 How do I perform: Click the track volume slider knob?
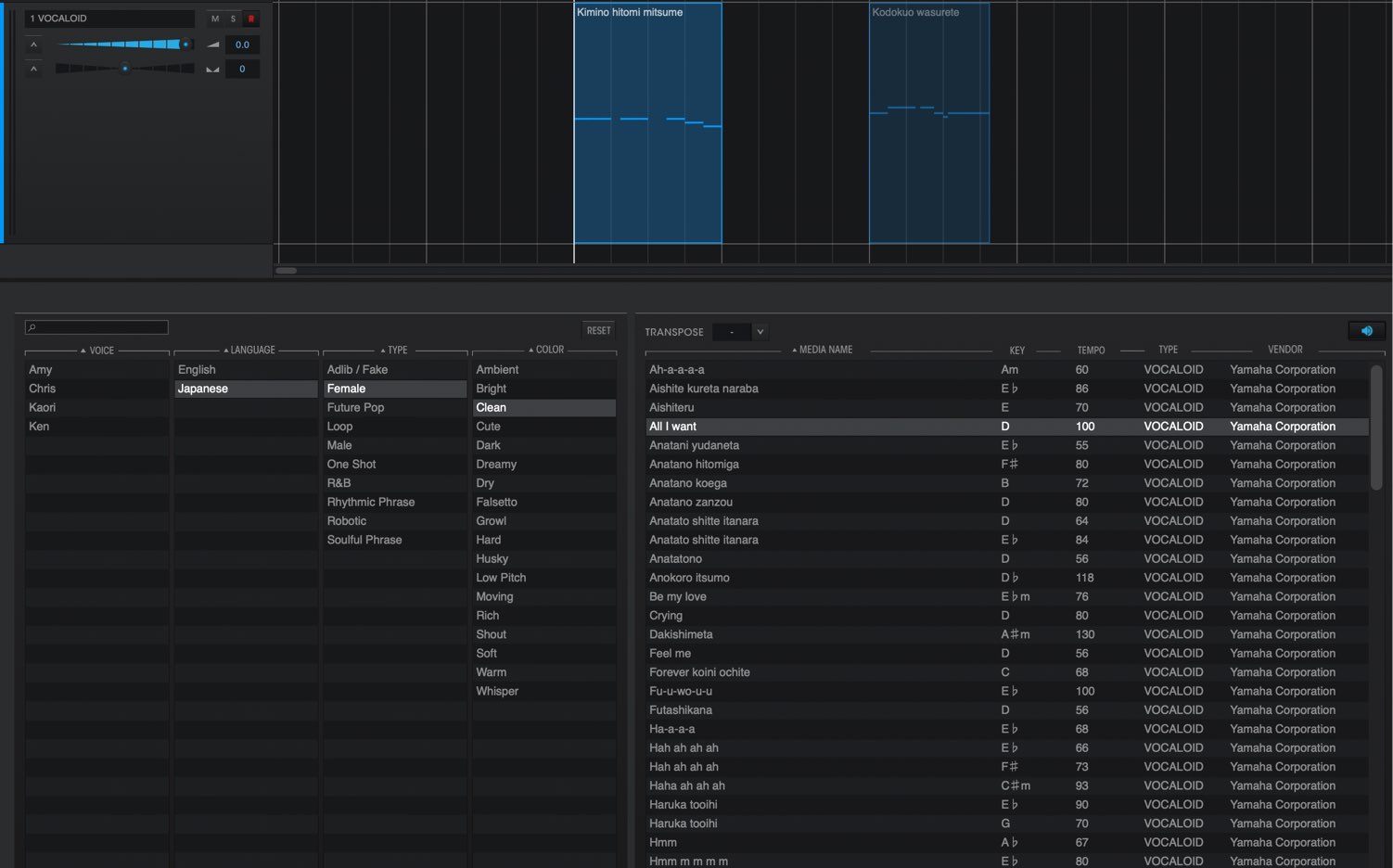tap(185, 45)
